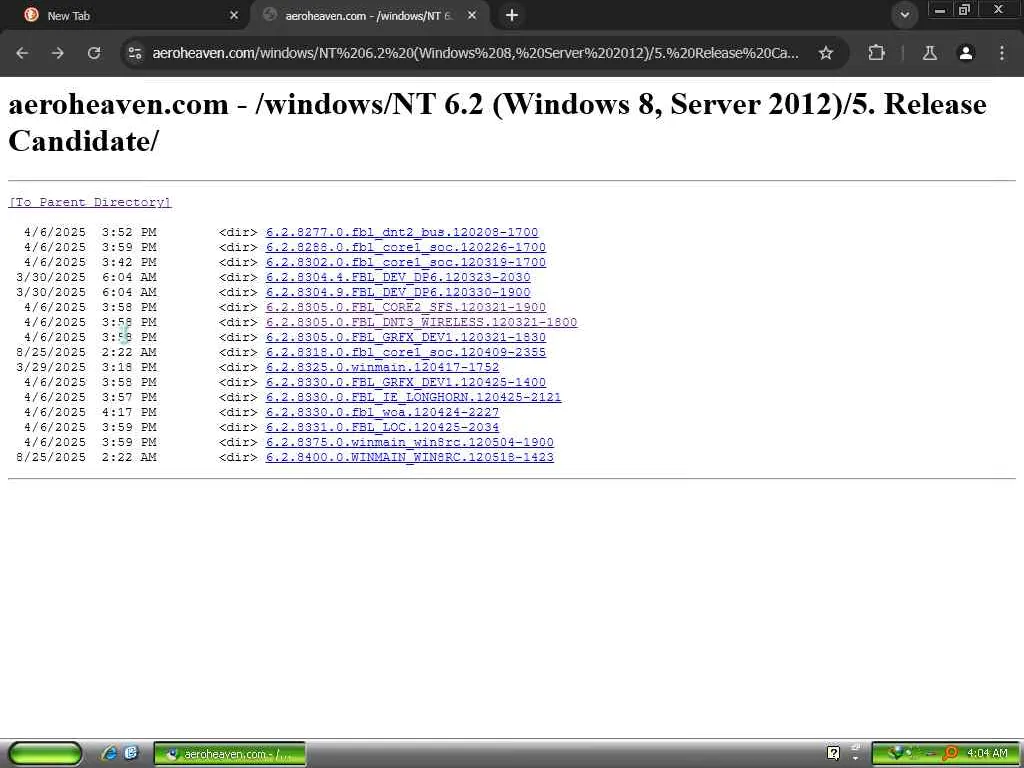
Task: Open 6.2.8330.0.FBL_GRFX_DEV1.120425-1400 folder
Action: (x=406, y=382)
